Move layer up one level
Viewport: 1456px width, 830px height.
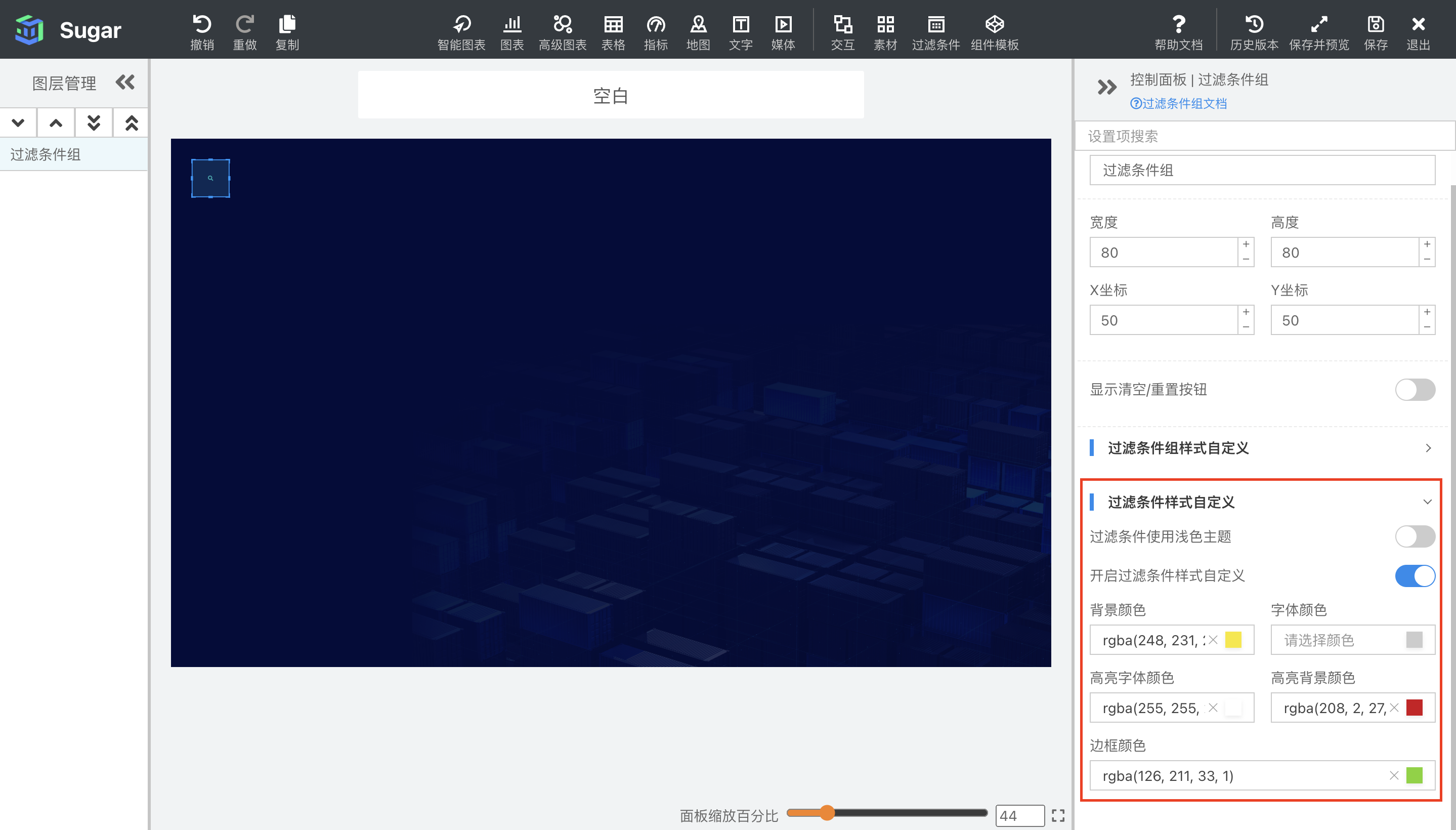(x=56, y=122)
